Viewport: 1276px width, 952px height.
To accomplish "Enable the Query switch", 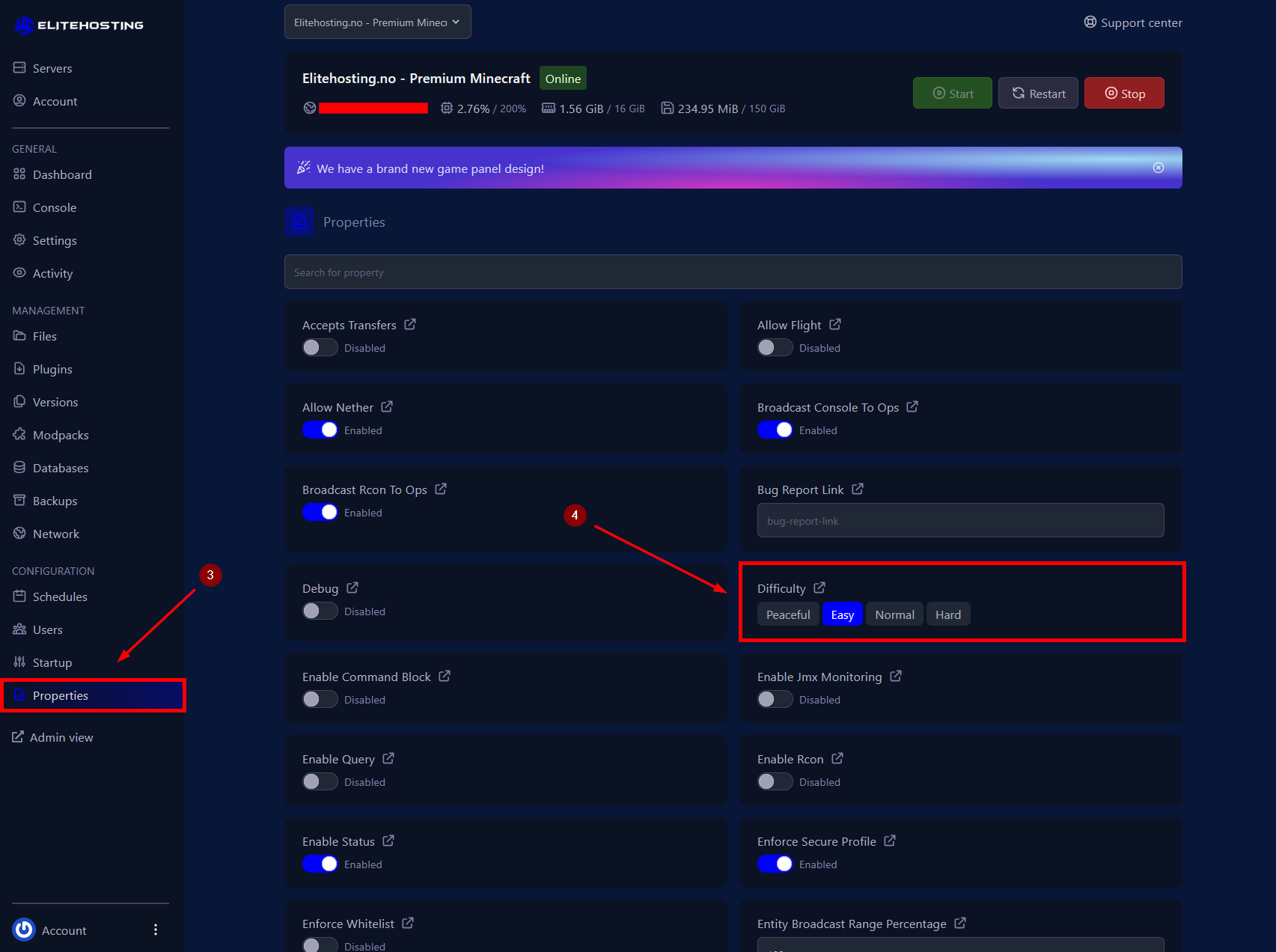I will pyautogui.click(x=320, y=781).
